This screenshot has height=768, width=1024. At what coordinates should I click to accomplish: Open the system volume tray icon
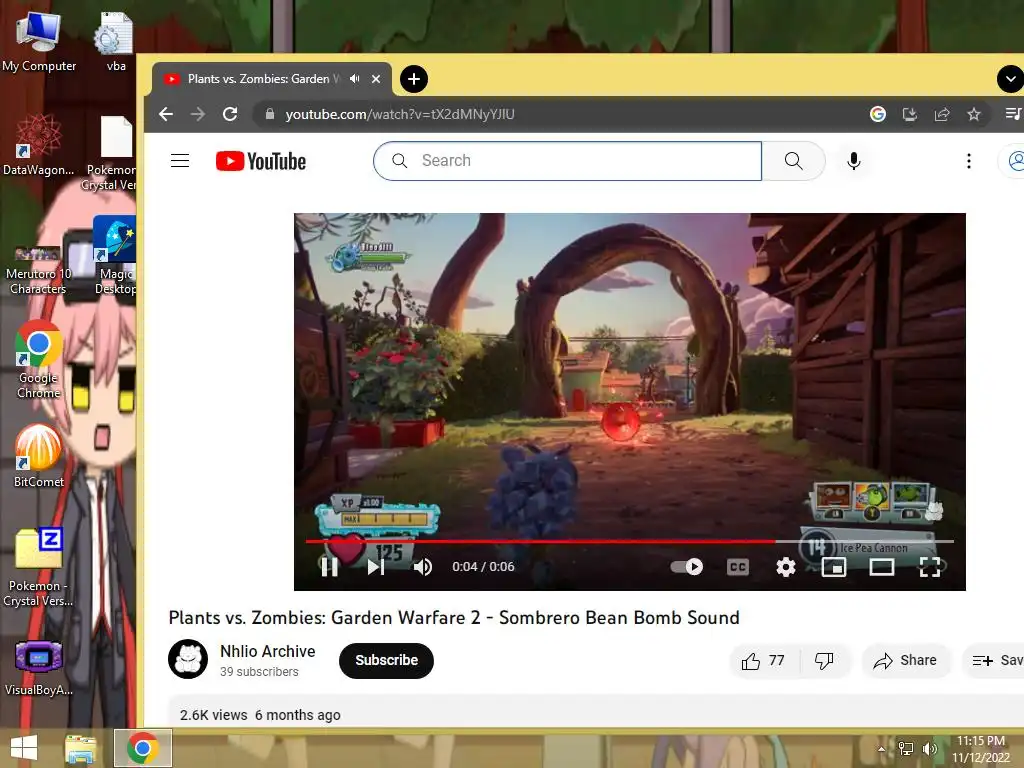(x=929, y=749)
